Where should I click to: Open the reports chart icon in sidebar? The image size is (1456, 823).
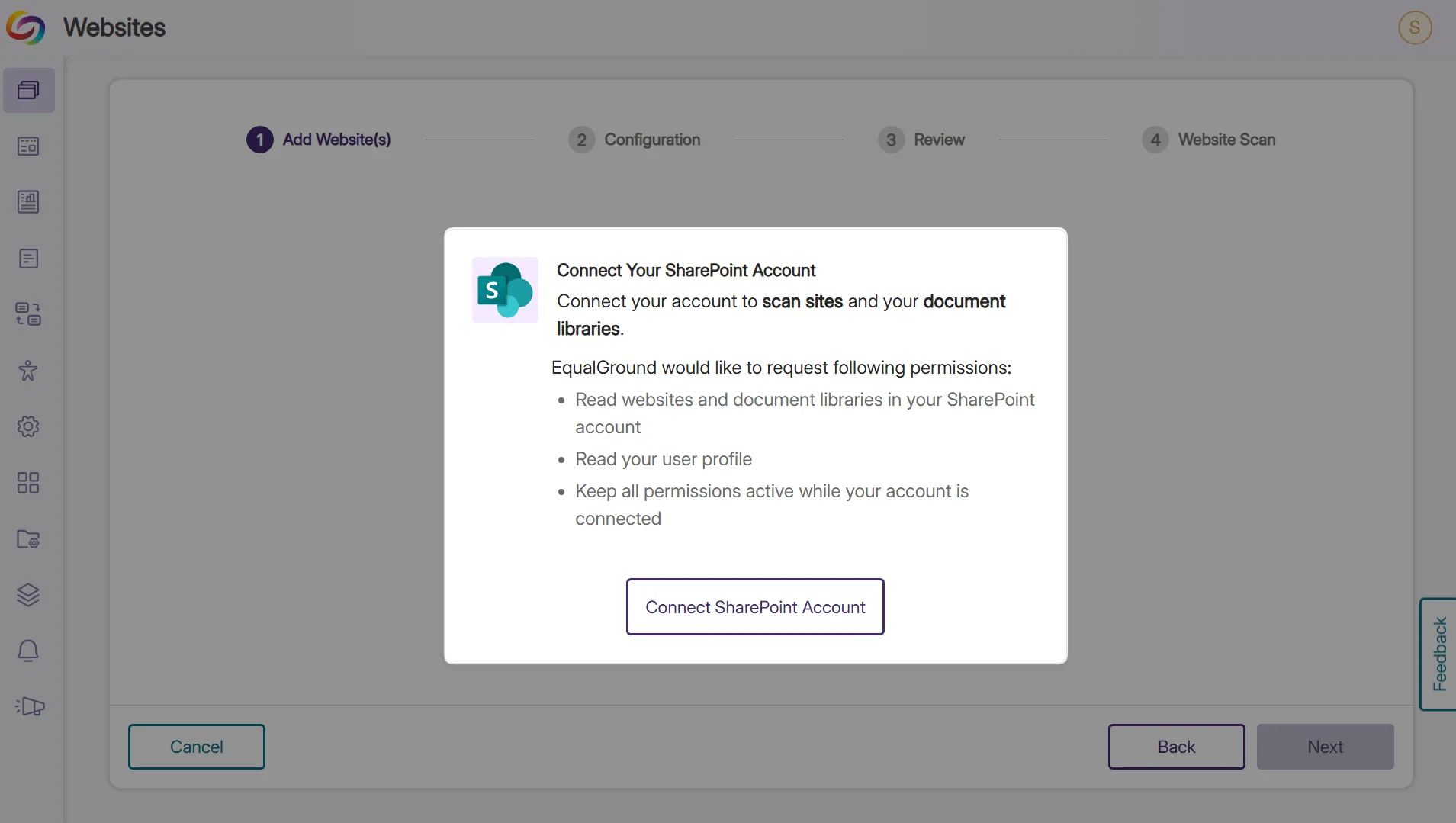[28, 202]
